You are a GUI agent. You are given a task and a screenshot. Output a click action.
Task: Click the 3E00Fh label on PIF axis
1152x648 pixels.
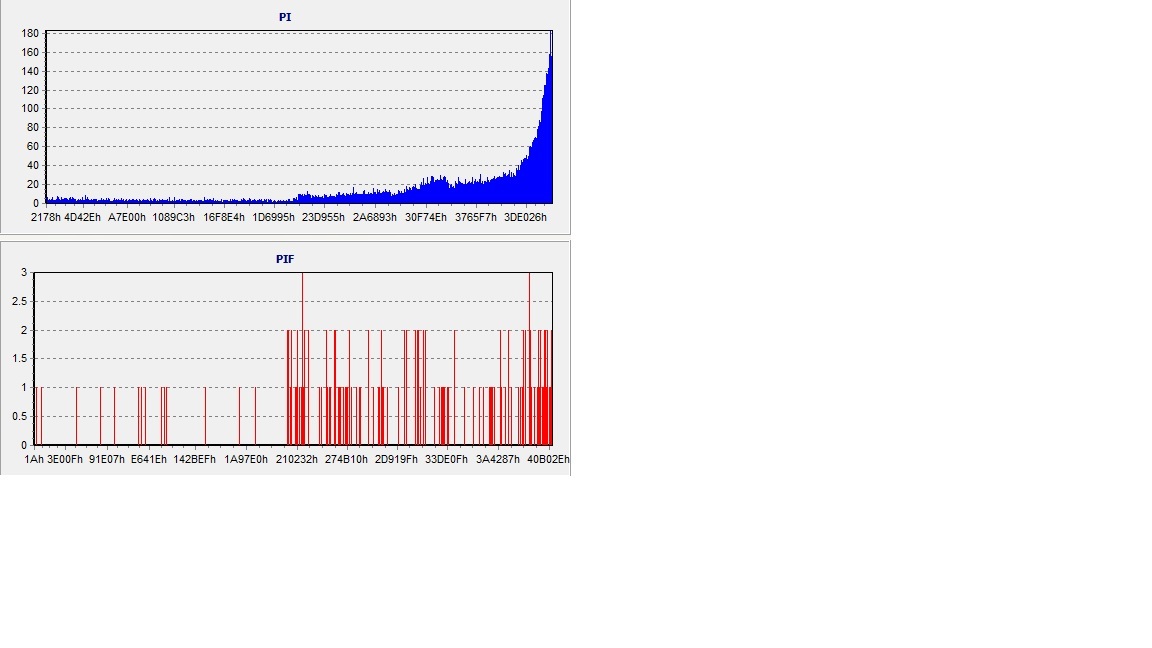65,459
